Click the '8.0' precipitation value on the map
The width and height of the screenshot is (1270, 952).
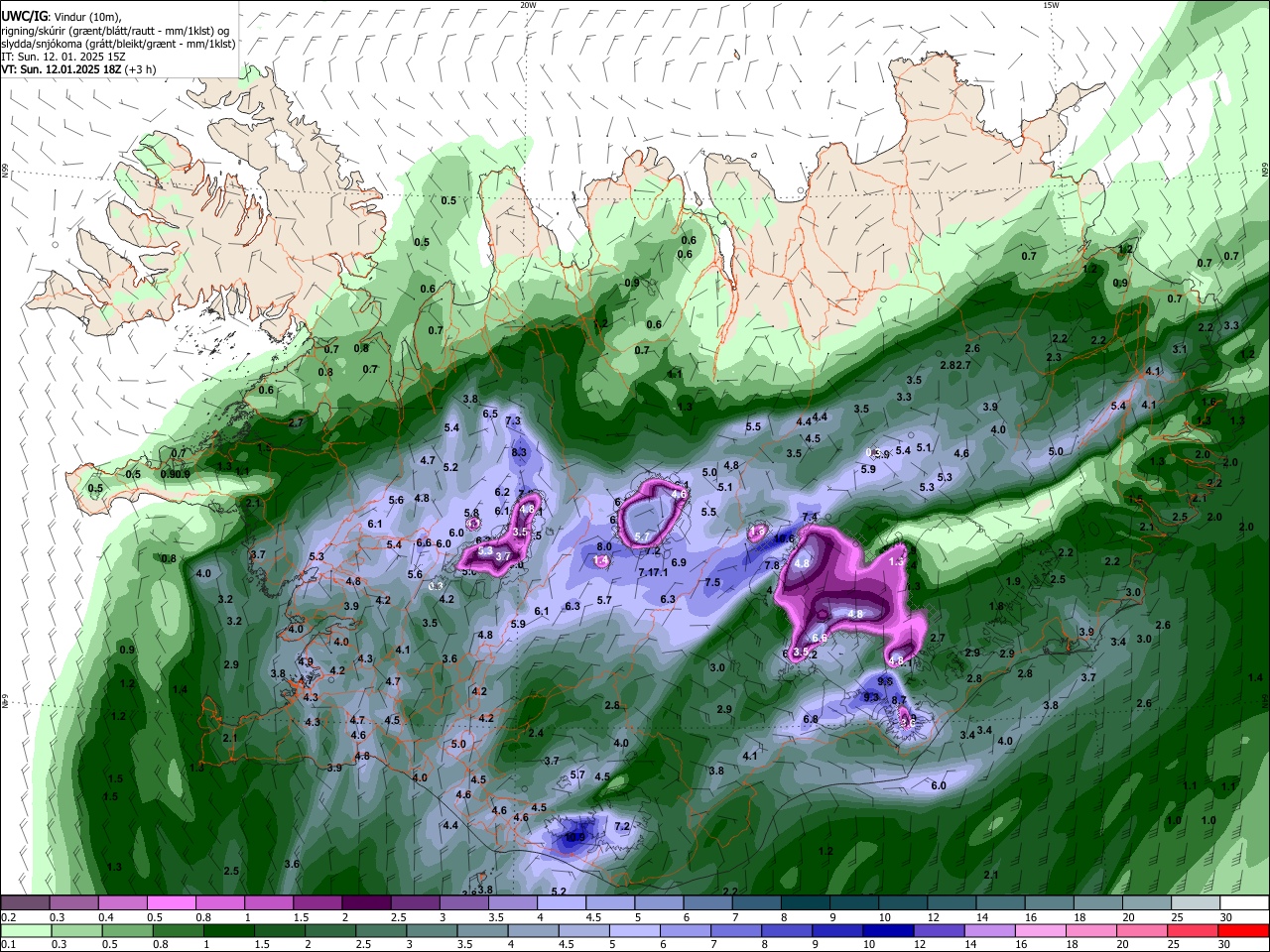click(x=603, y=546)
